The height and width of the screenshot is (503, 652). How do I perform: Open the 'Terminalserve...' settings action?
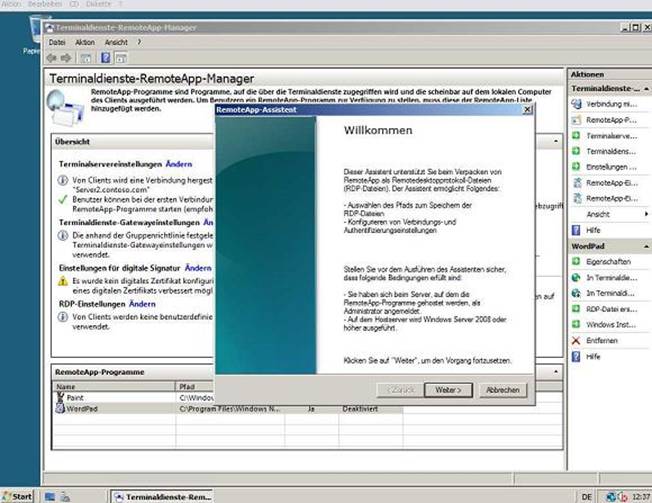point(610,136)
